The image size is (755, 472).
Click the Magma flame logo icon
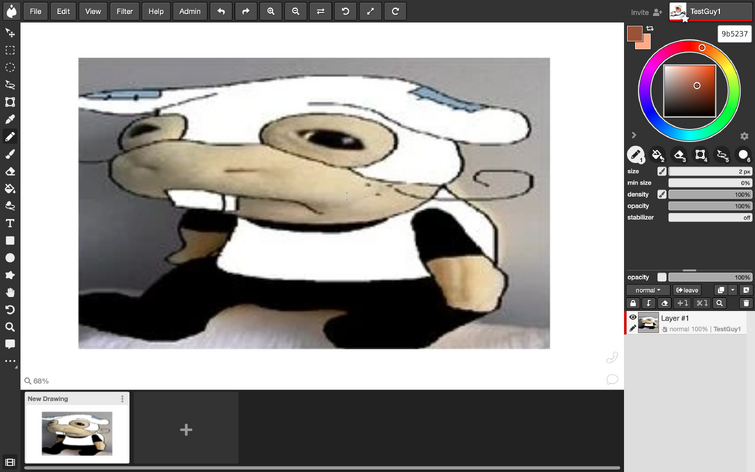point(11,11)
